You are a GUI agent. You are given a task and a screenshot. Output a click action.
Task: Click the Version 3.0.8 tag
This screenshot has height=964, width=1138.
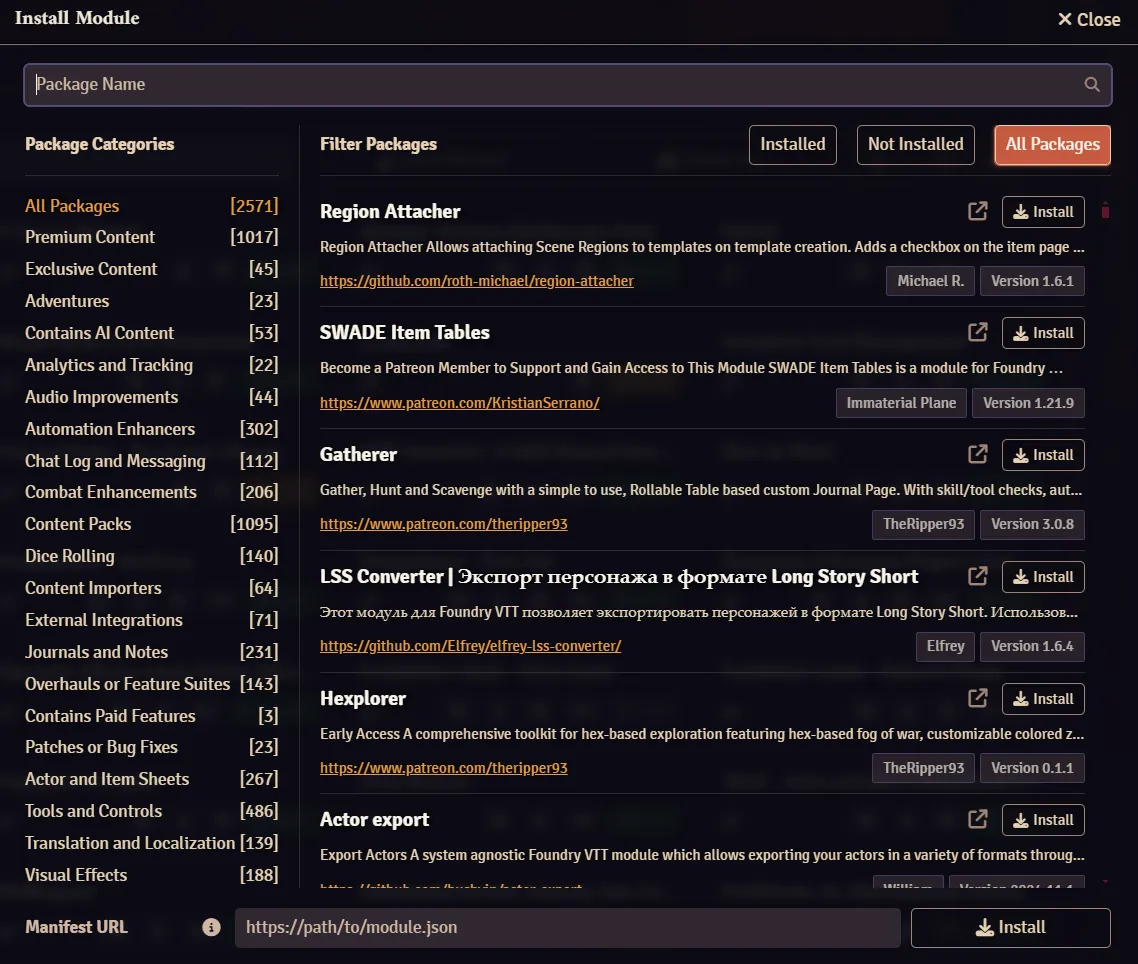[1032, 524]
